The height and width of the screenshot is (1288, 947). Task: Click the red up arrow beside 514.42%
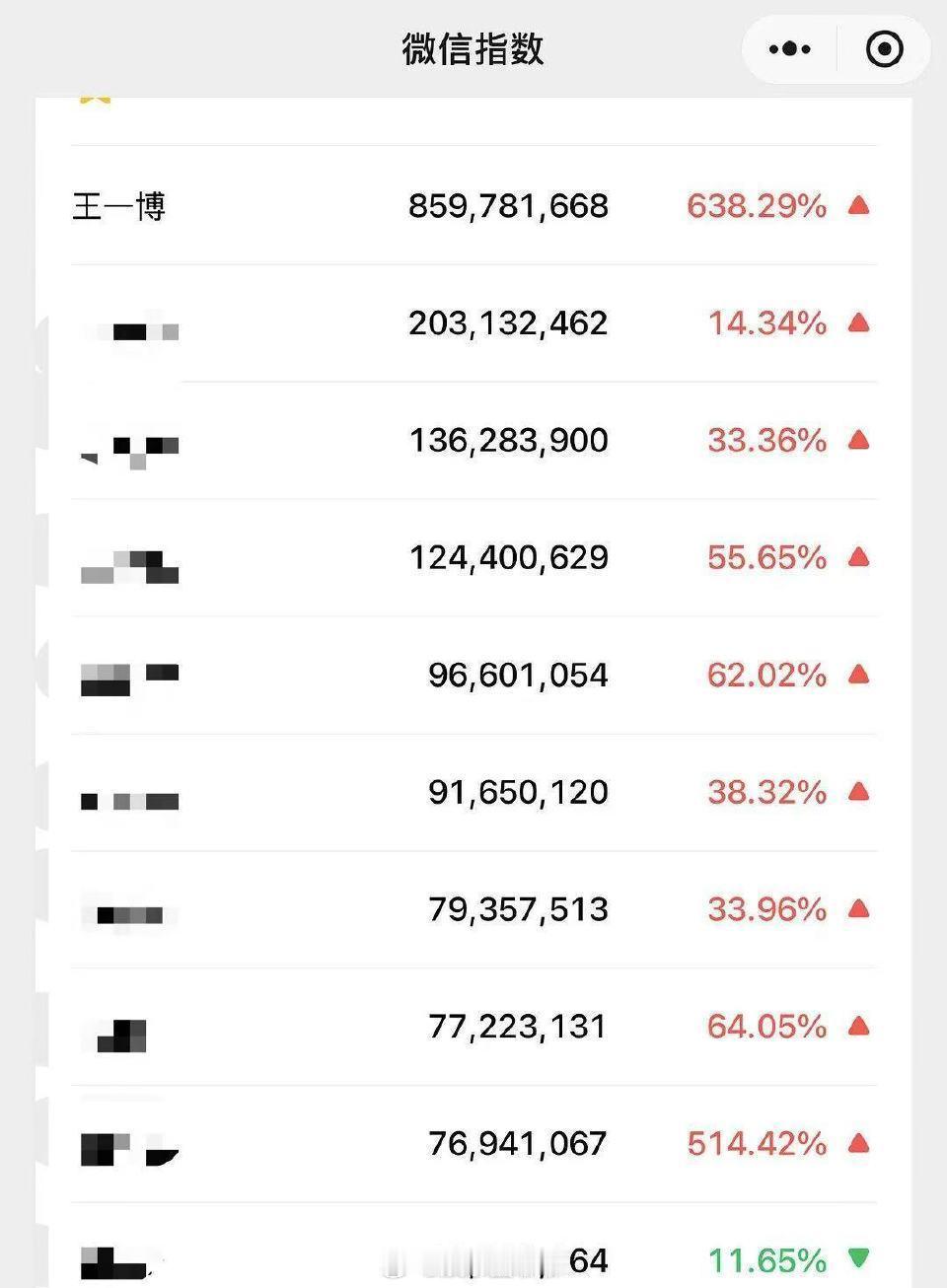[x=858, y=1143]
